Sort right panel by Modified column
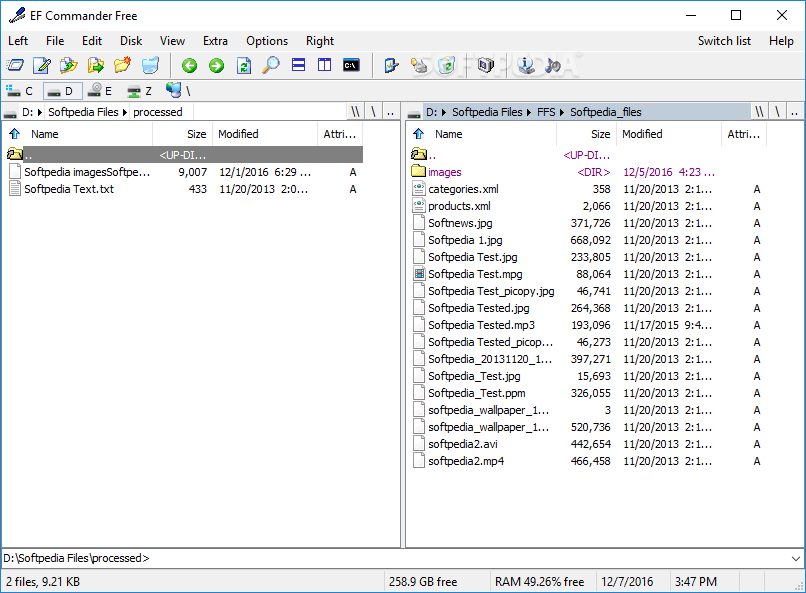 [642, 134]
